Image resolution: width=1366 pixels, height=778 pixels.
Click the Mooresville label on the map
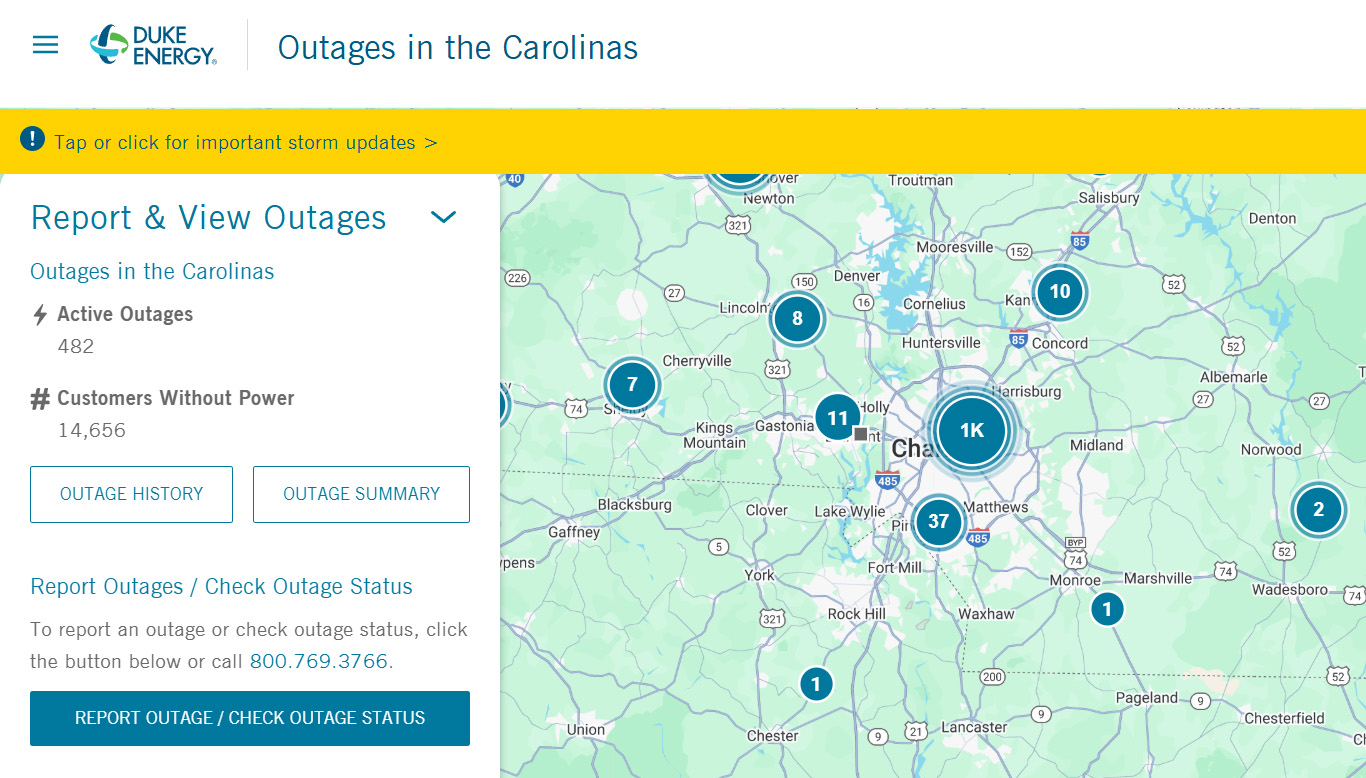click(x=955, y=247)
